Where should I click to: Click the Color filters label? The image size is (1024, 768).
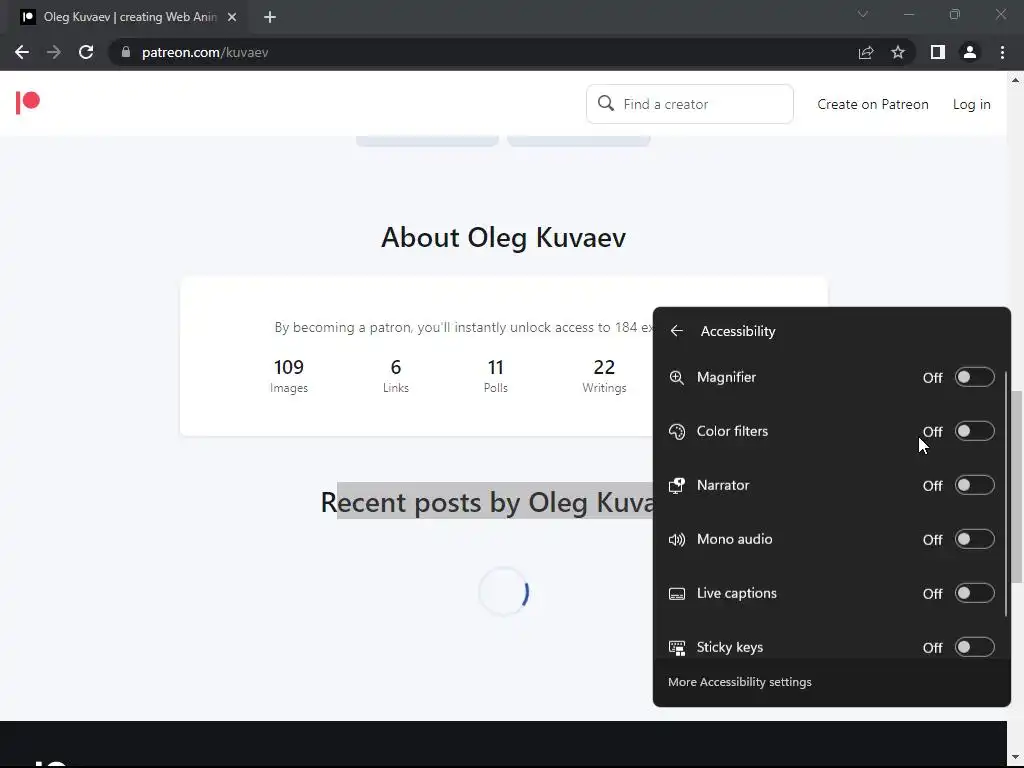pos(732,431)
